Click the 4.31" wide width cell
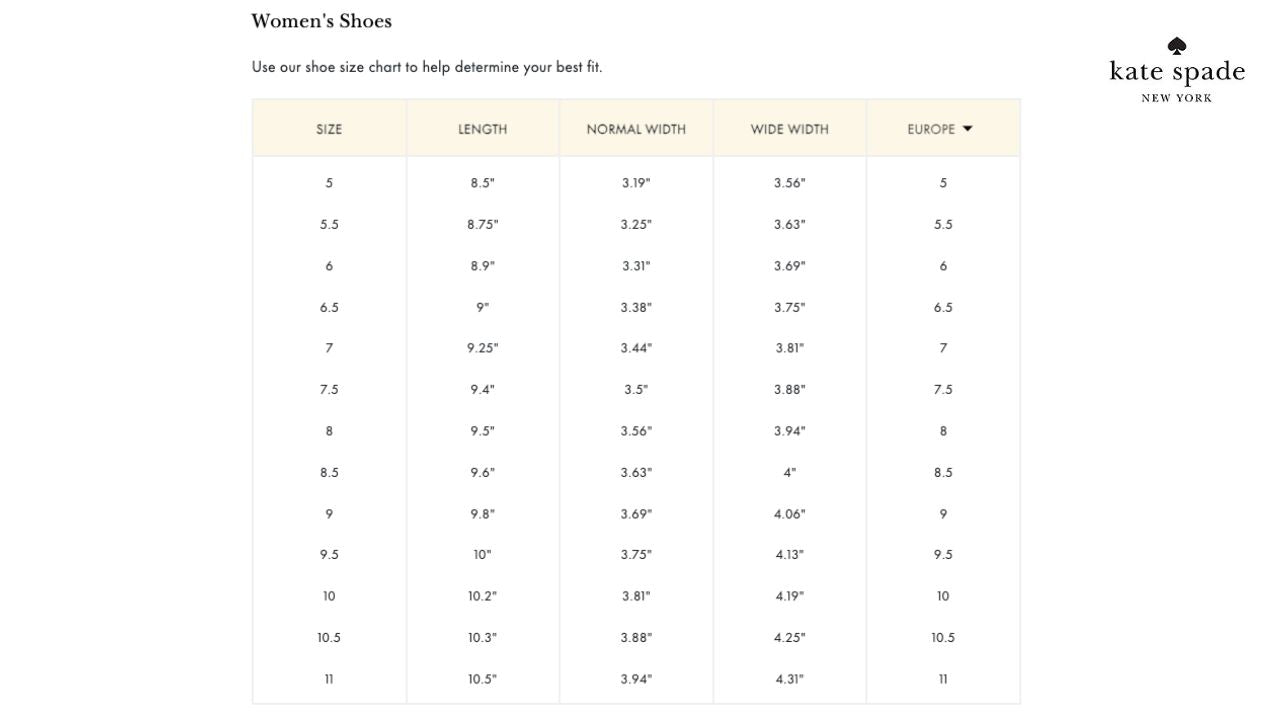This screenshot has width=1280, height=720. tap(790, 679)
